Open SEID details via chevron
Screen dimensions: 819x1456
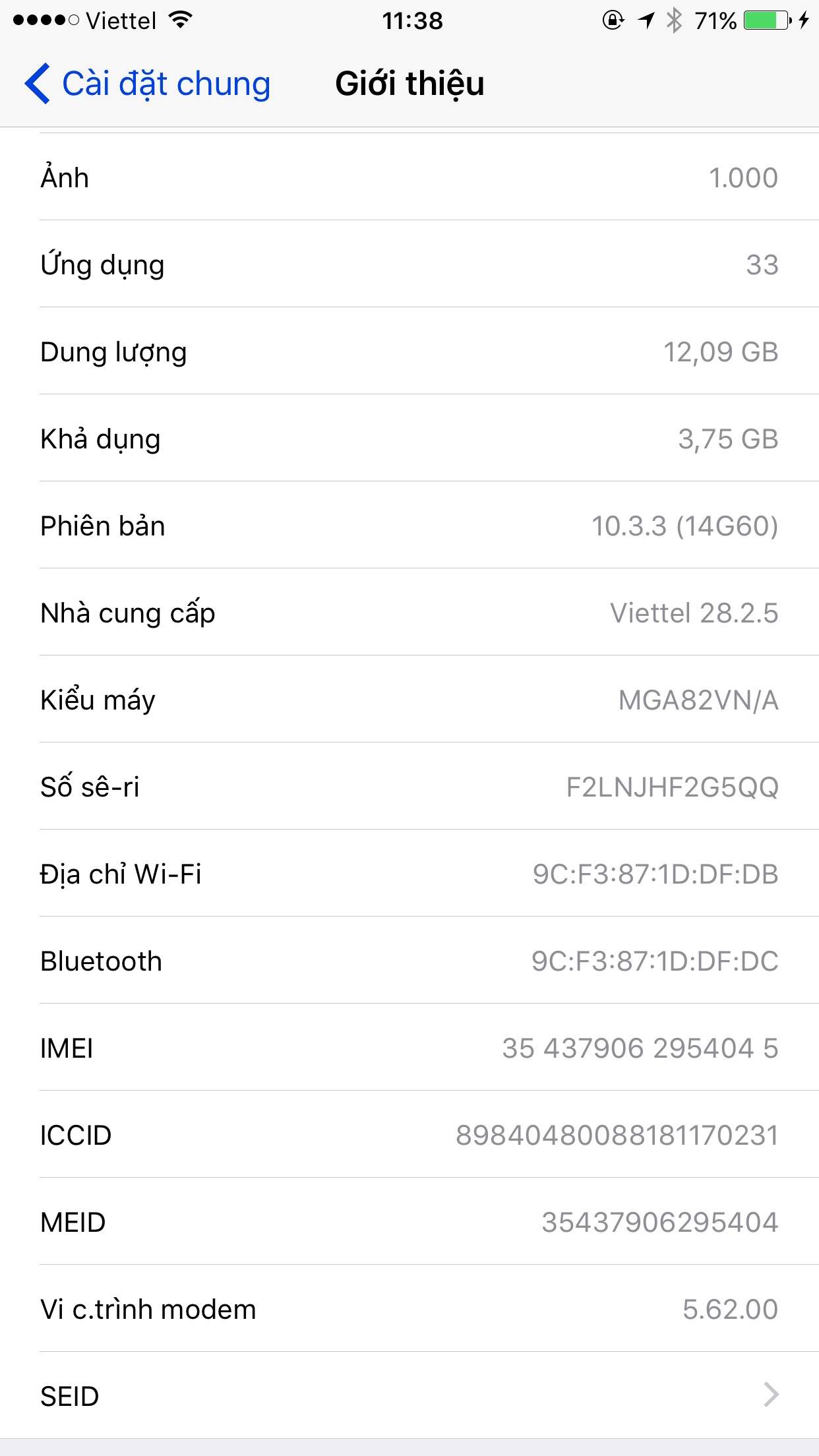click(770, 1395)
